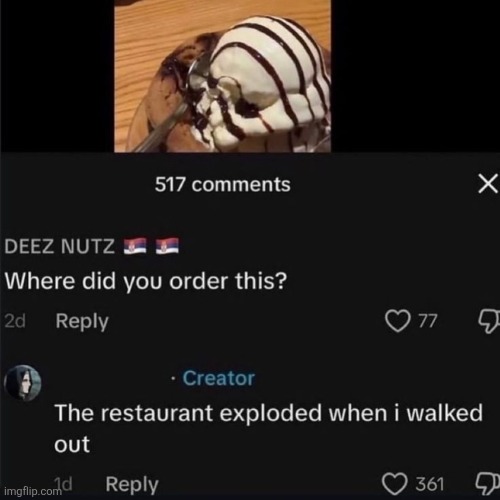Open DEEZ NUTZ user profile name
The width and height of the screenshot is (500, 500).
pyautogui.click(x=60, y=246)
